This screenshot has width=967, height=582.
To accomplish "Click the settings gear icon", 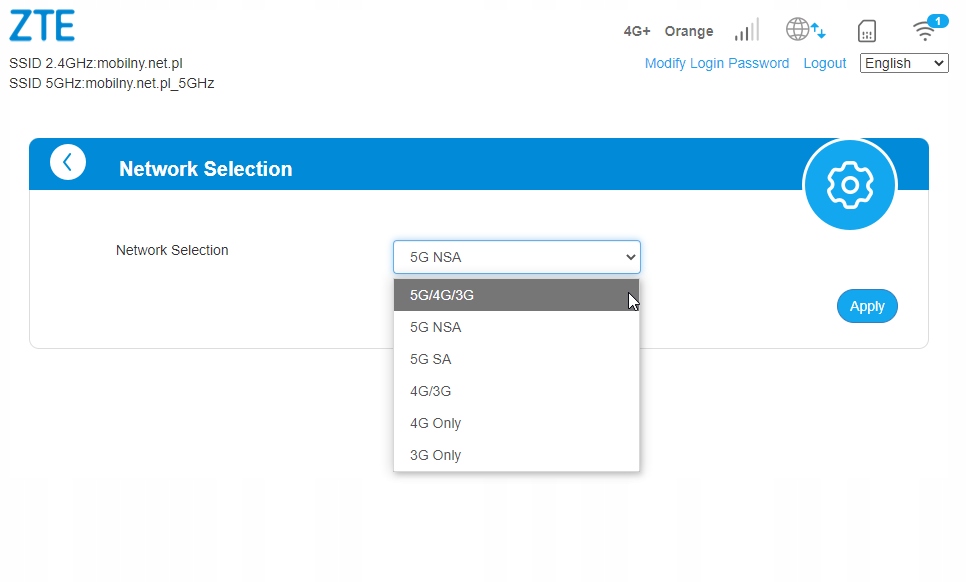I will 849,185.
